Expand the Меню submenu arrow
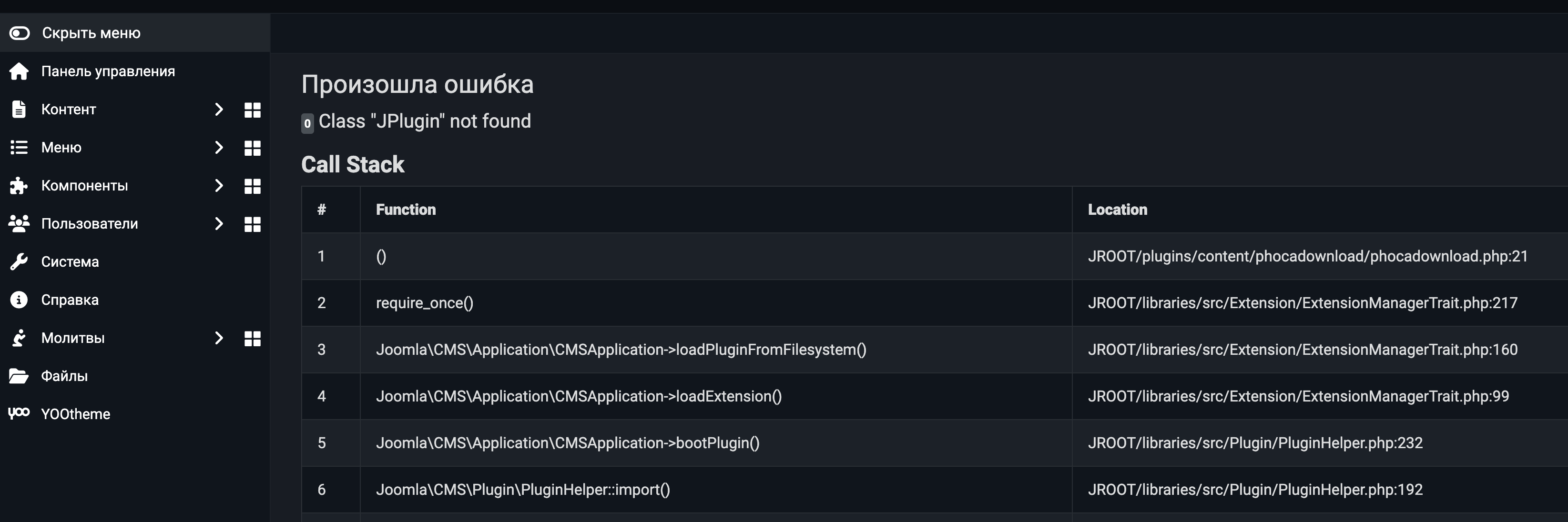This screenshot has width=1568, height=522. click(219, 147)
